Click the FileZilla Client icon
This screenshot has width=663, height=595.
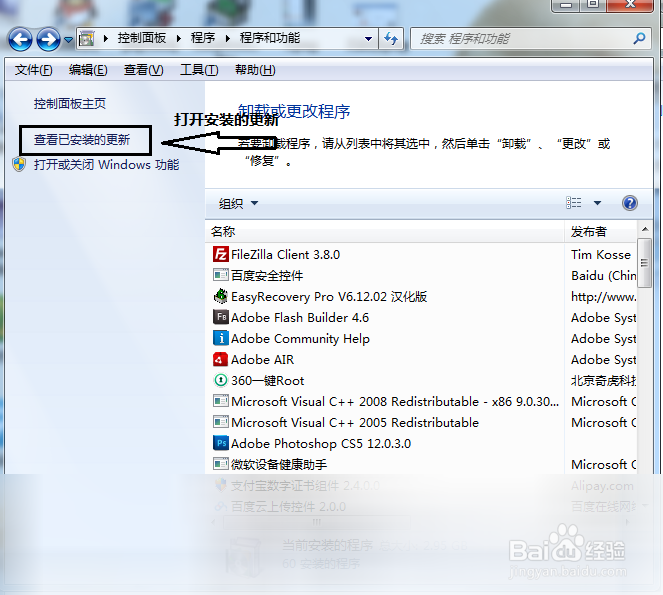221,255
